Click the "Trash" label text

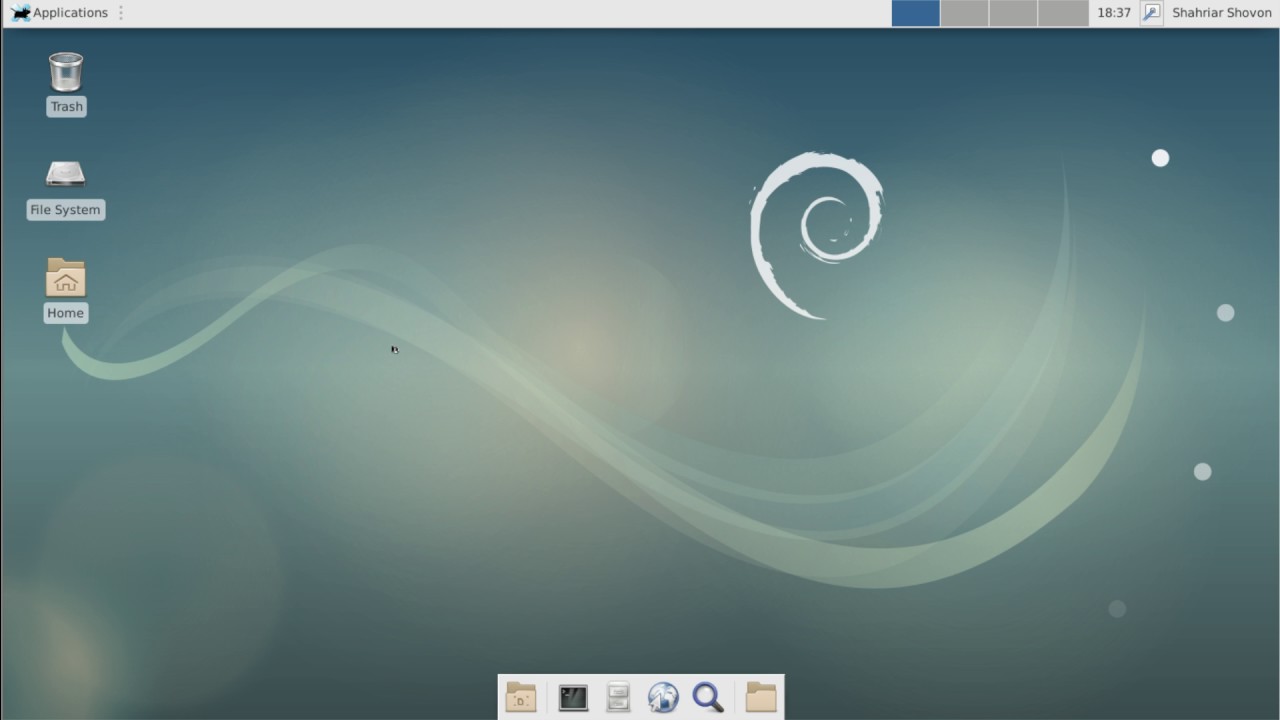coord(66,107)
